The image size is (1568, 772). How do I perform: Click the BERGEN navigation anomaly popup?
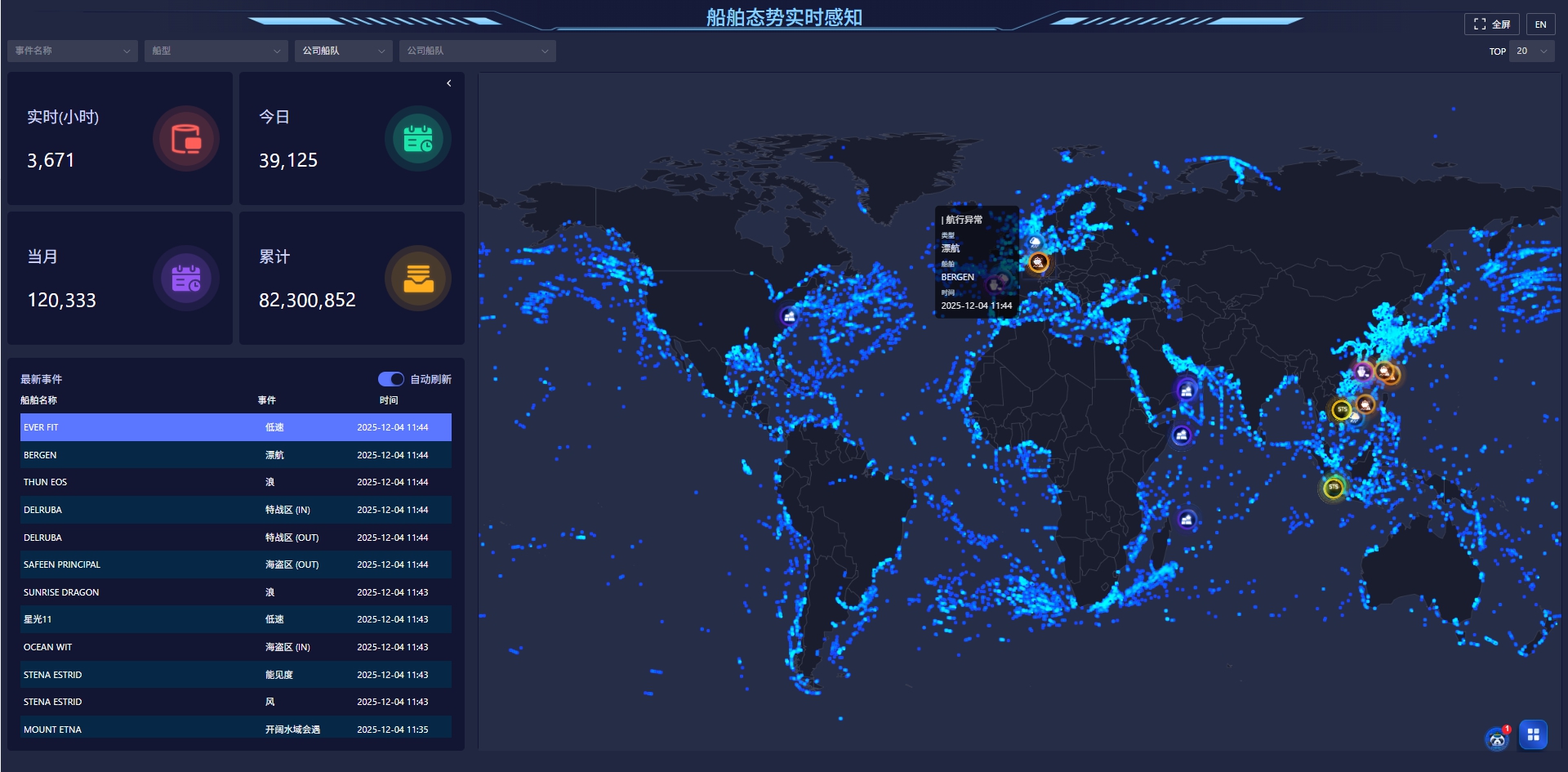pyautogui.click(x=976, y=262)
